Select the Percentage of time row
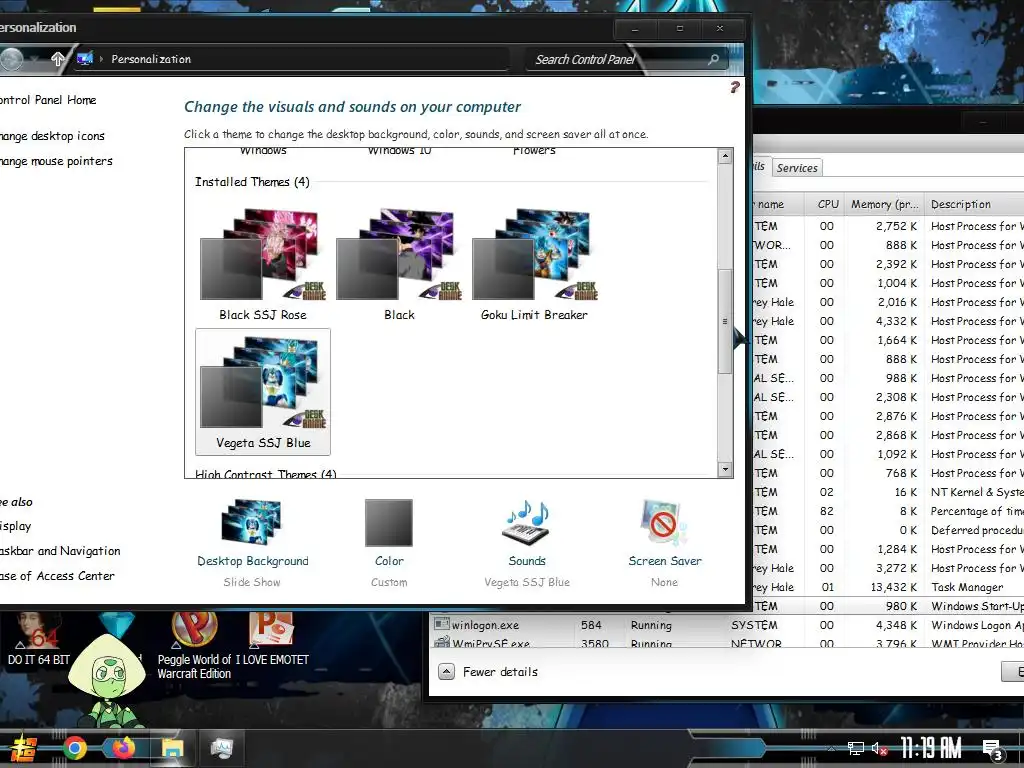Viewport: 1024px width, 768px height. pyautogui.click(x=888, y=511)
